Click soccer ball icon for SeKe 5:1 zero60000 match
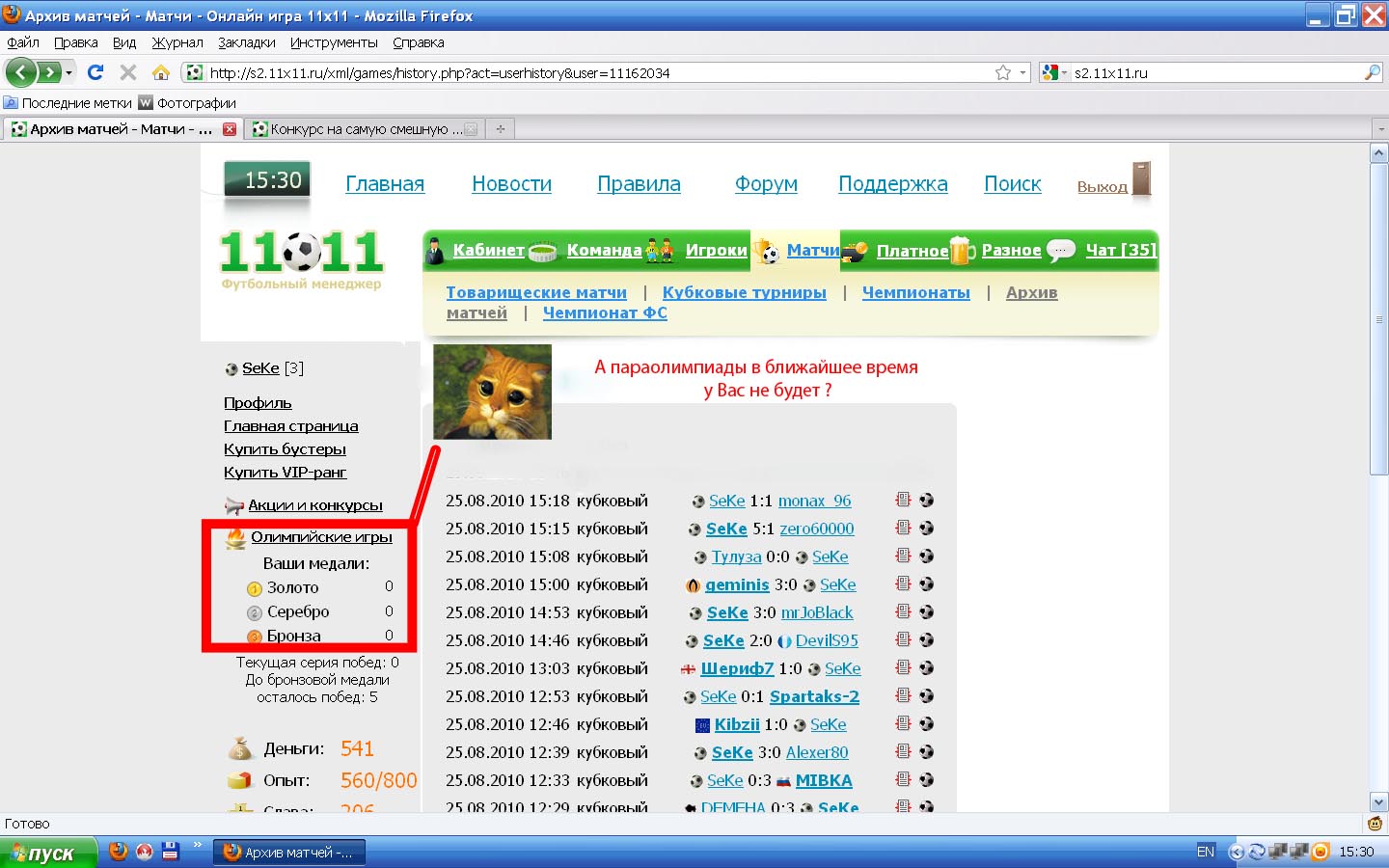The height and width of the screenshot is (868, 1389). coord(926,528)
